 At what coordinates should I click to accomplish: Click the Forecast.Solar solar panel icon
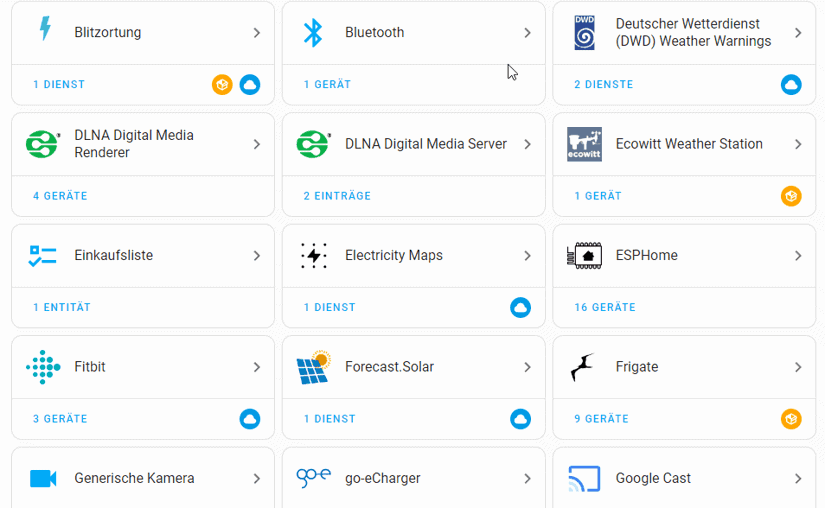coord(314,367)
